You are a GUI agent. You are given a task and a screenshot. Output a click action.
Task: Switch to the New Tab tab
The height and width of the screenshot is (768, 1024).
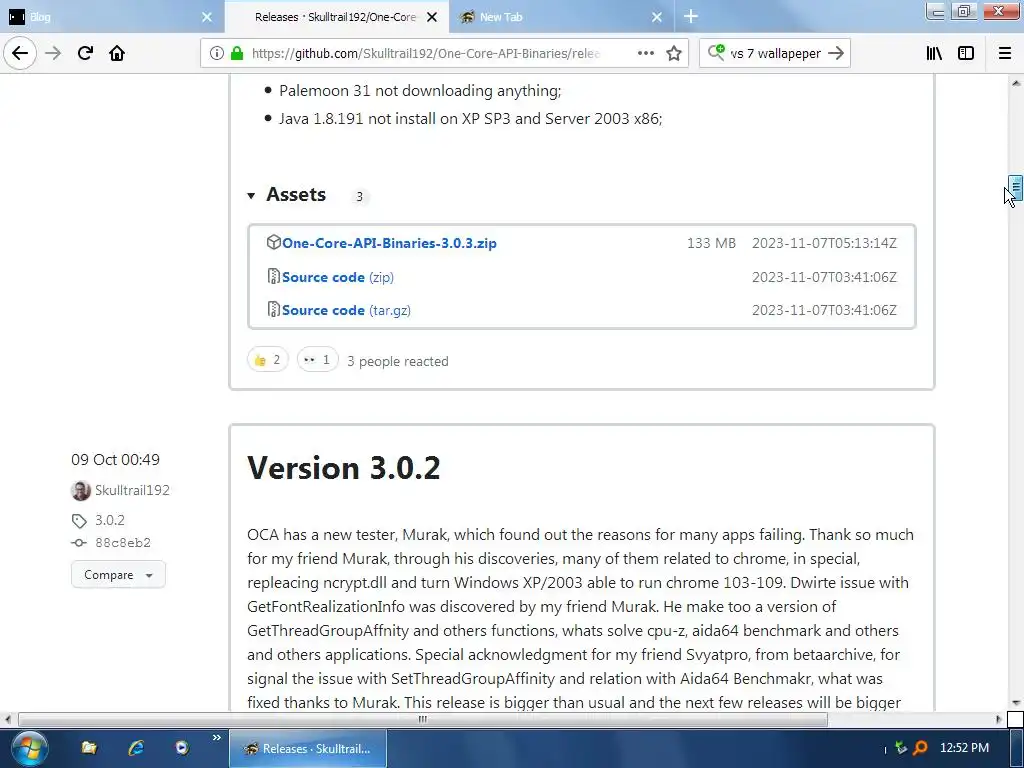[562, 17]
